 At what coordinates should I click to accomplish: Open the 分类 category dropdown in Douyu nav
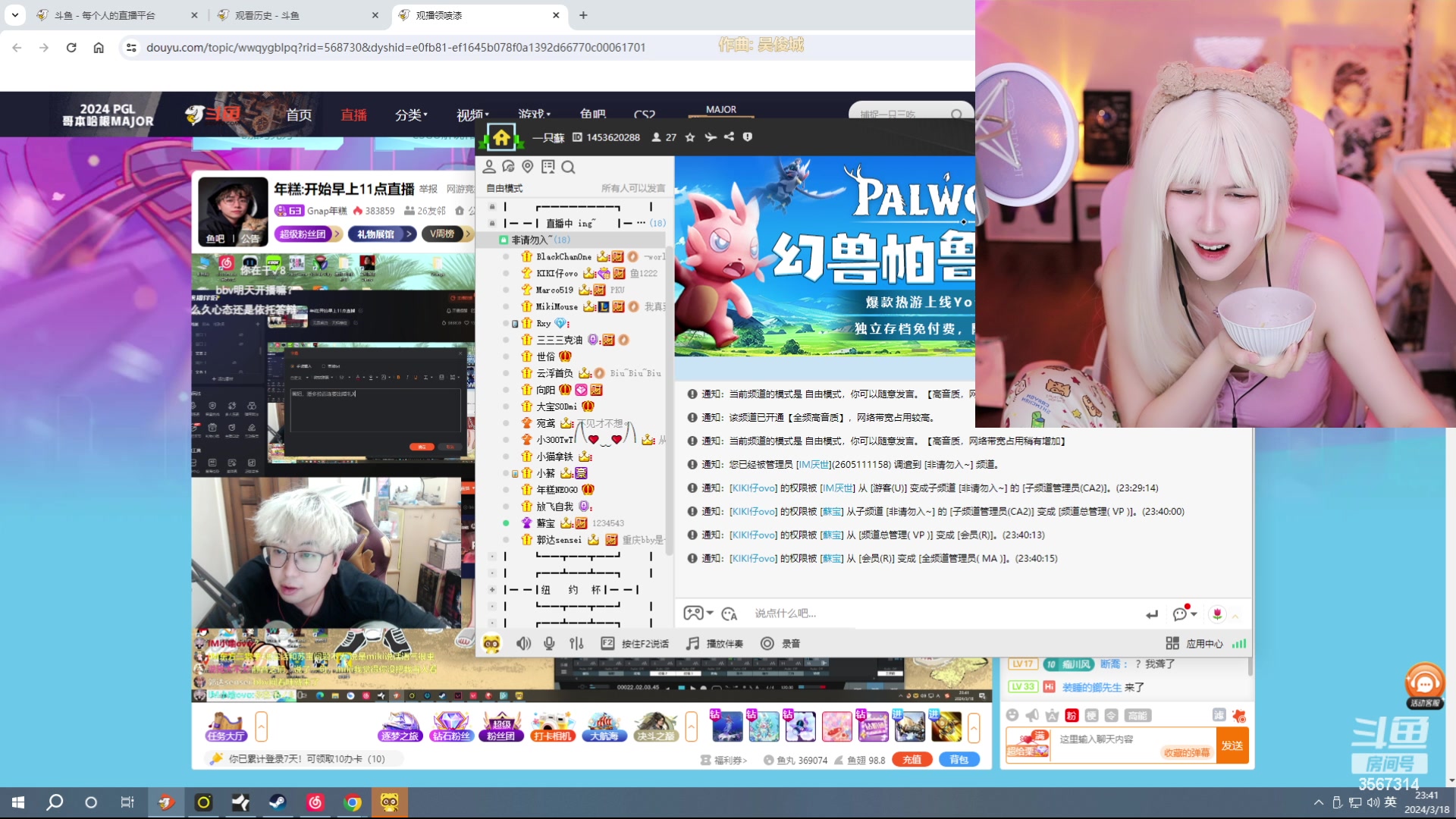click(x=411, y=115)
